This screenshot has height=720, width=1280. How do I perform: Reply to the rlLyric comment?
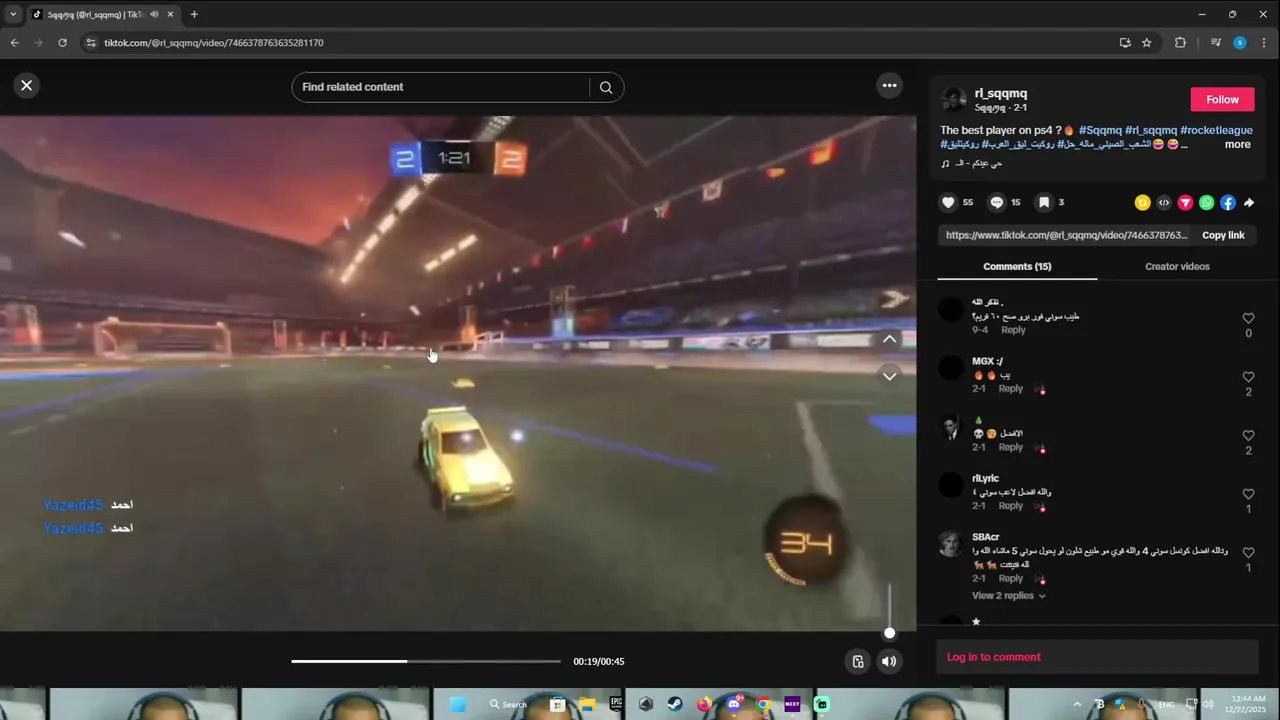[1010, 506]
